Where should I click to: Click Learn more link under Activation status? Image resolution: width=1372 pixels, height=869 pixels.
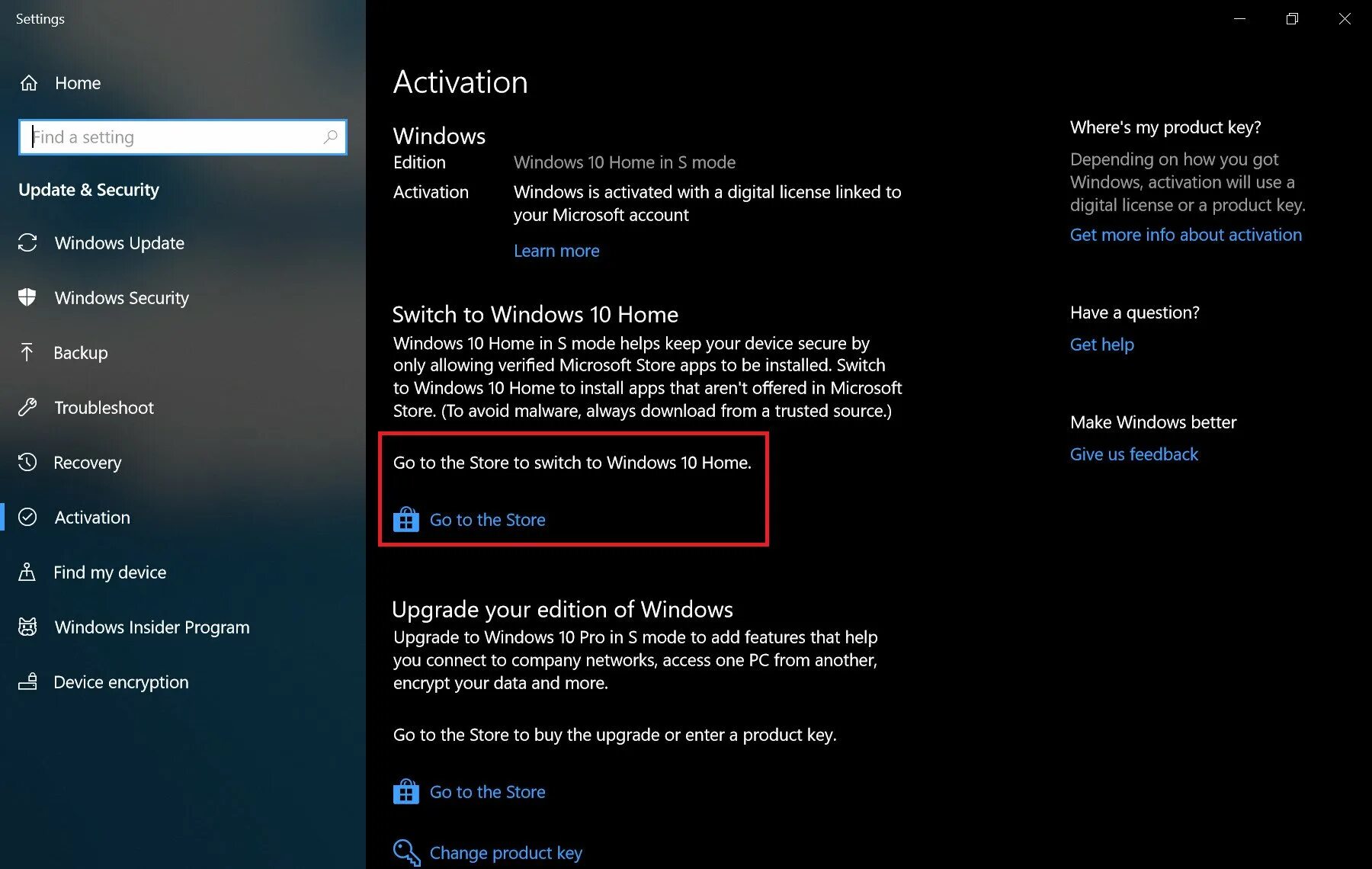pos(556,251)
